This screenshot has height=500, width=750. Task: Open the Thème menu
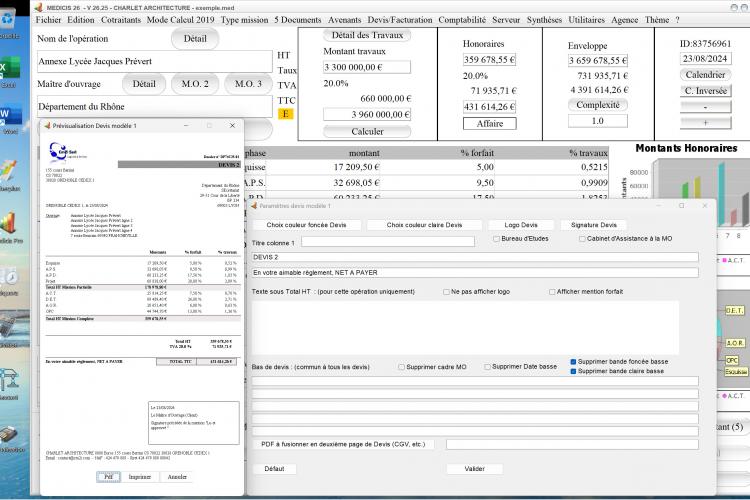[657, 20]
